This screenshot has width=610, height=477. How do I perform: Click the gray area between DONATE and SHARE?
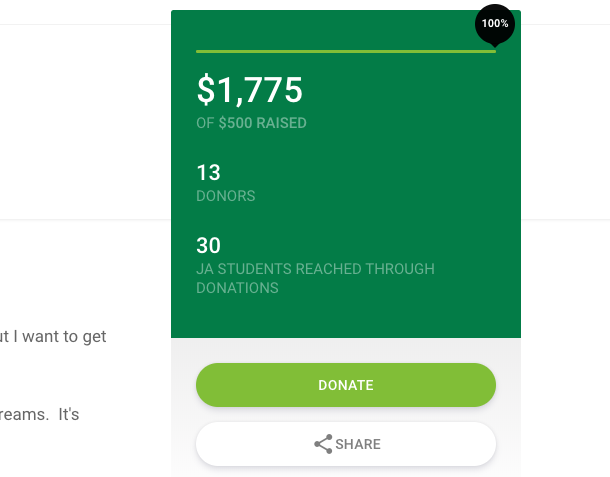(346, 415)
